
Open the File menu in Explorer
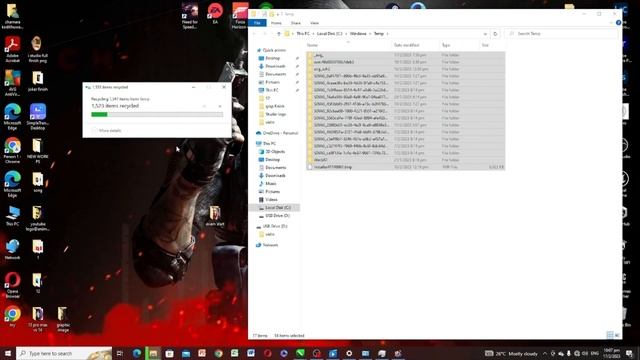click(x=257, y=23)
